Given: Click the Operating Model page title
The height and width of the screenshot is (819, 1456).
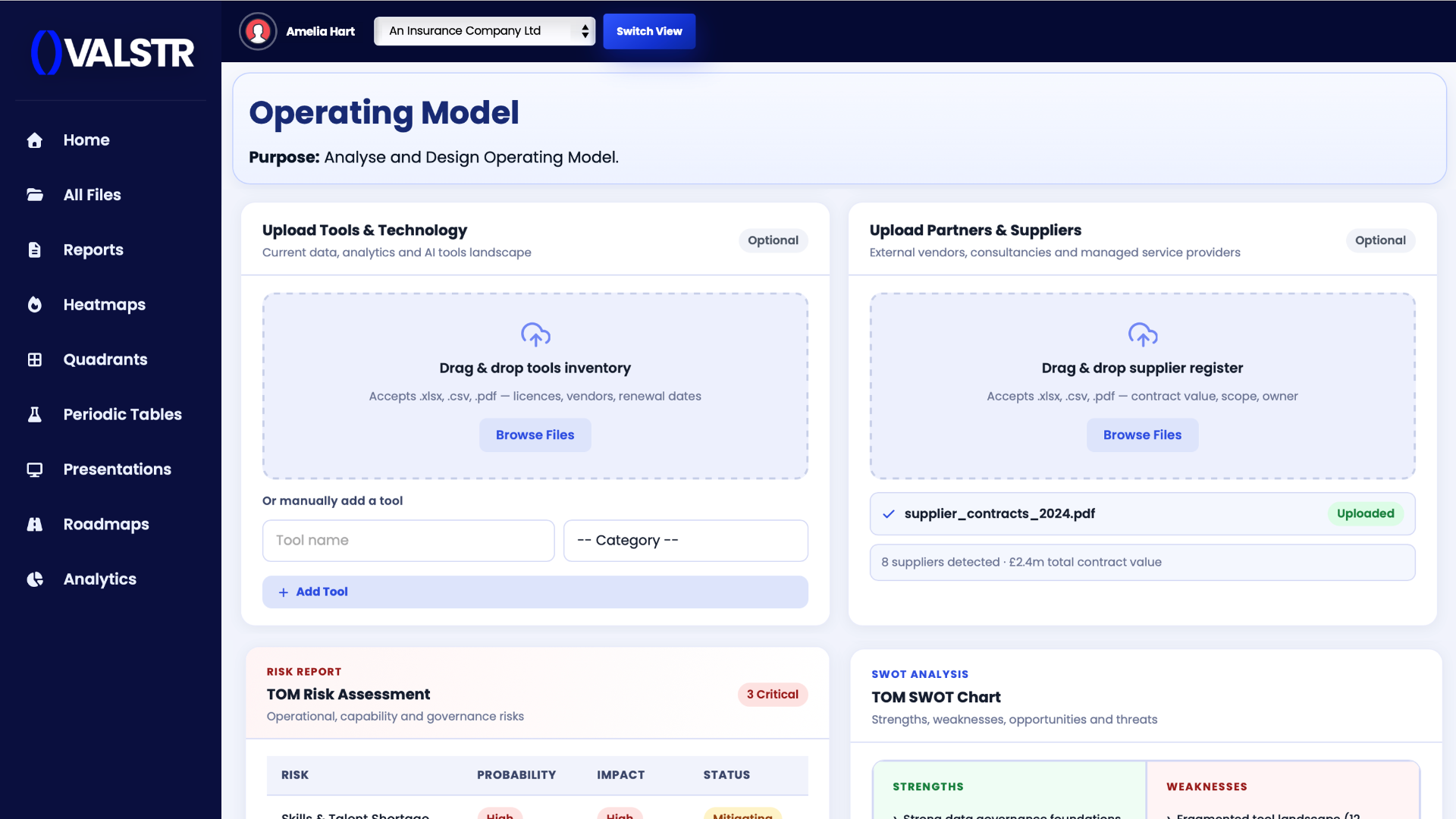Looking at the screenshot, I should [x=384, y=113].
